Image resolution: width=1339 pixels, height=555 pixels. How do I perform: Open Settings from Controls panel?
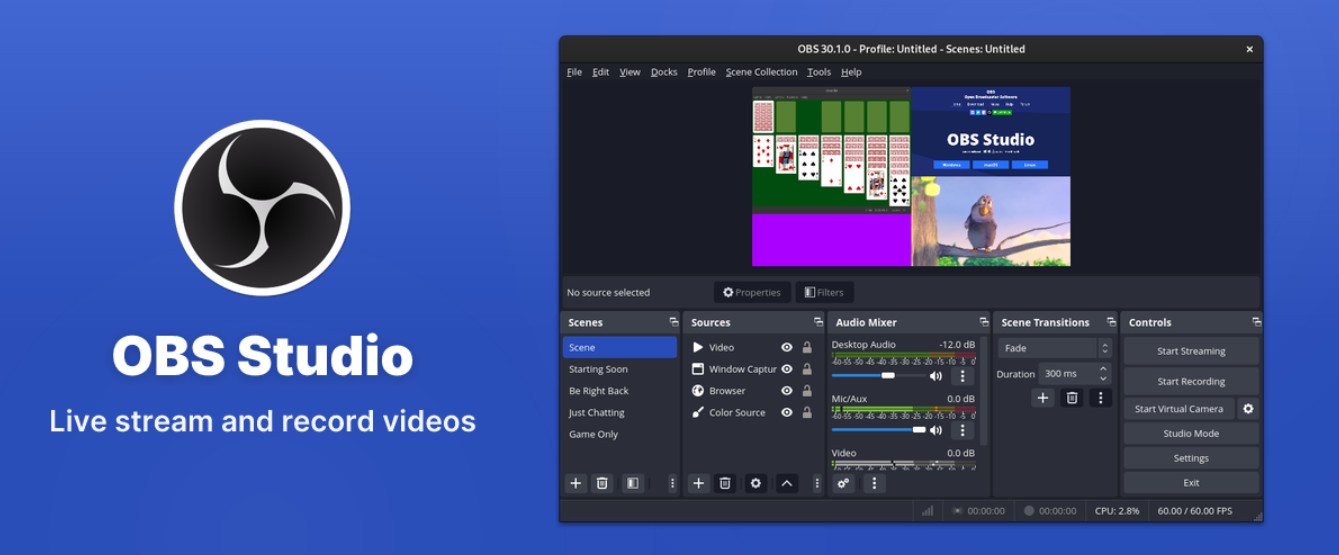pyautogui.click(x=1191, y=458)
